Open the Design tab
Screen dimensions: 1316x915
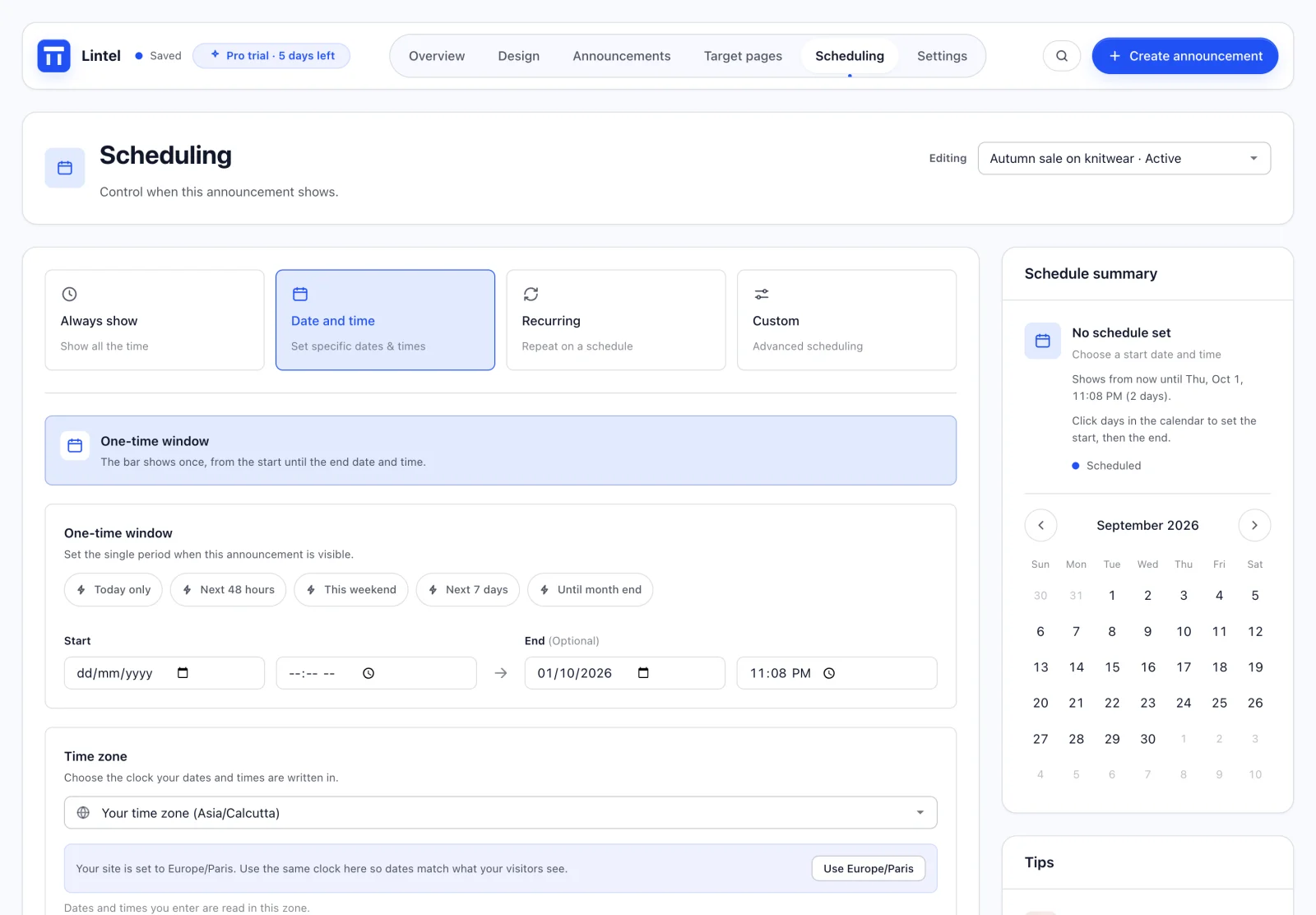click(x=519, y=56)
